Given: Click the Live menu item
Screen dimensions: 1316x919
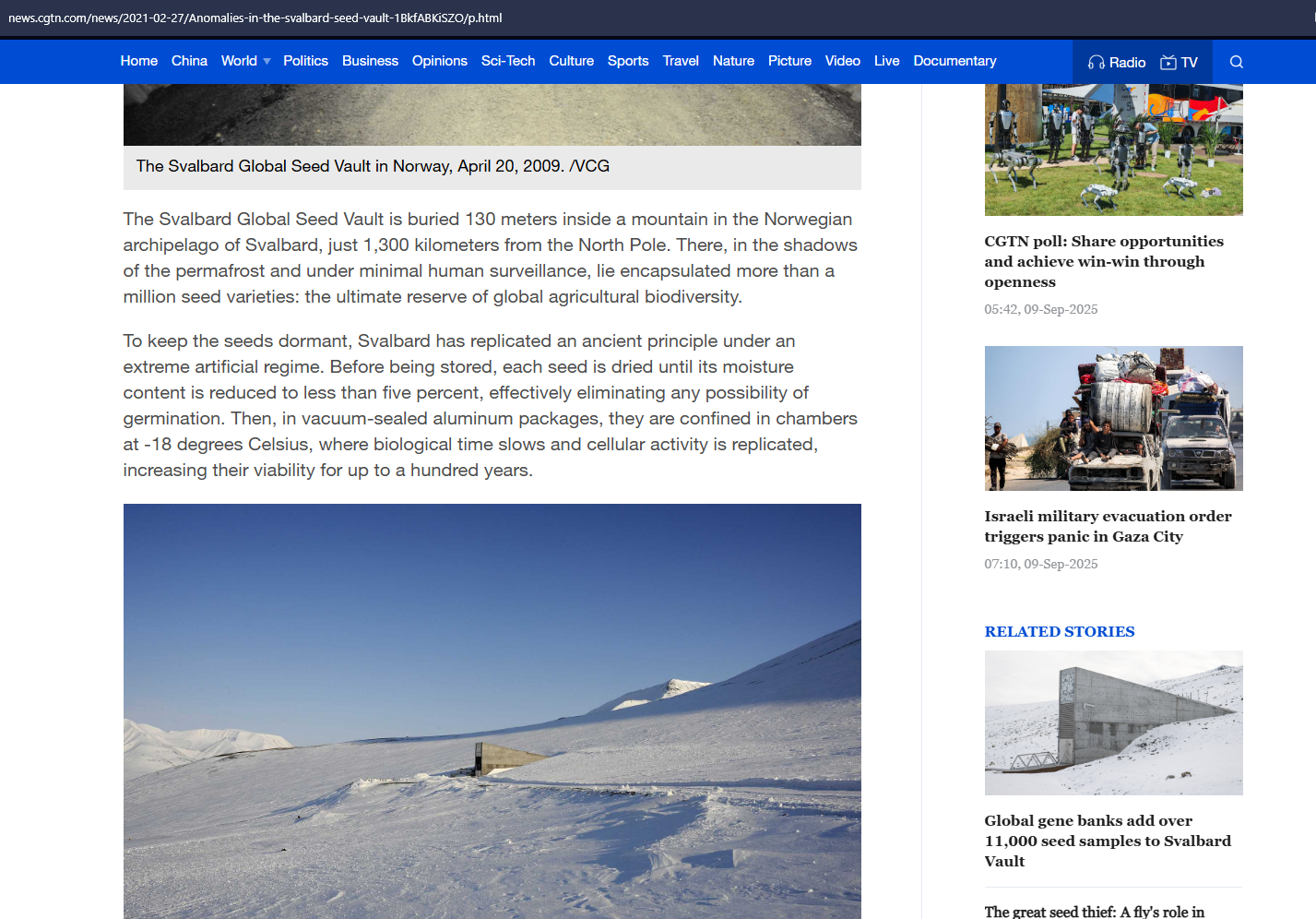Looking at the screenshot, I should click(x=886, y=61).
